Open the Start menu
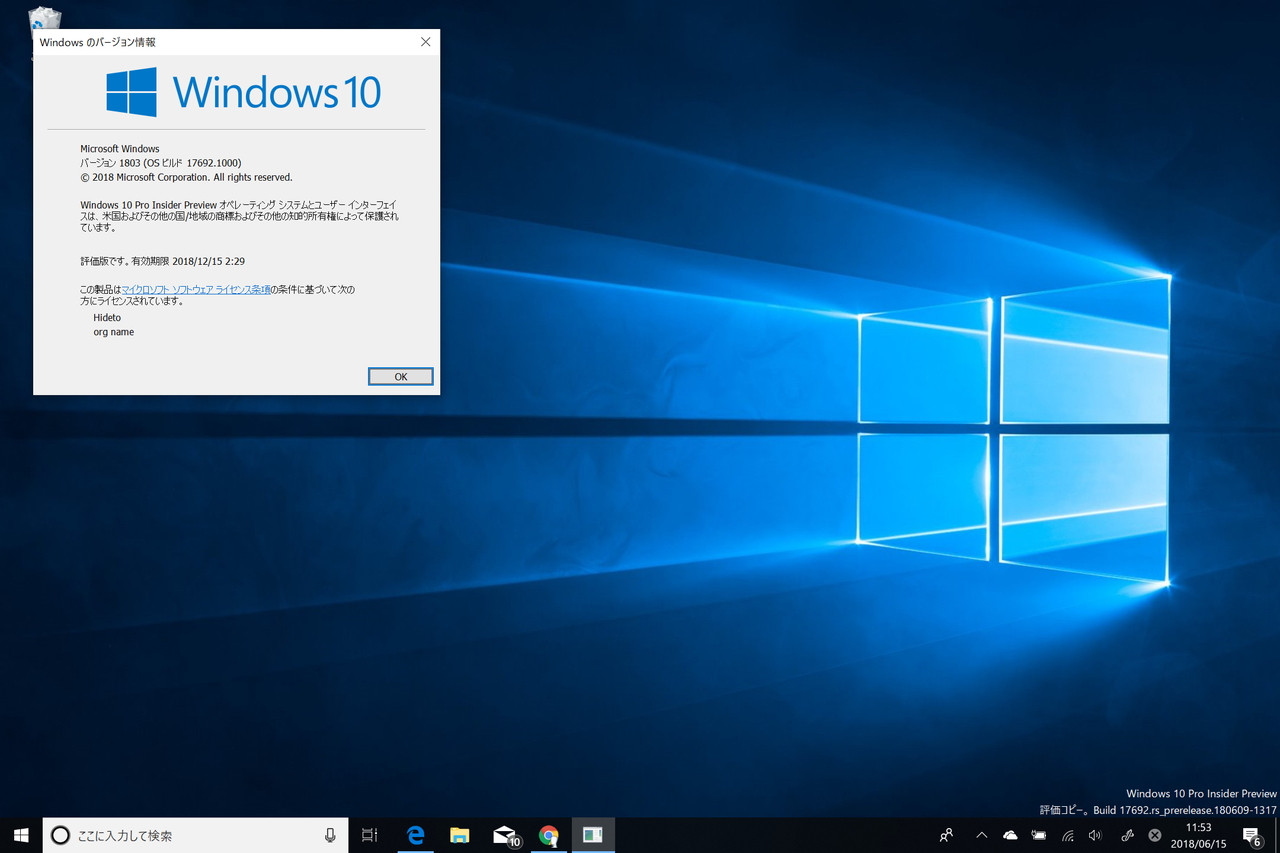Screen dimensions: 1280x853 pyautogui.click(x=20, y=835)
